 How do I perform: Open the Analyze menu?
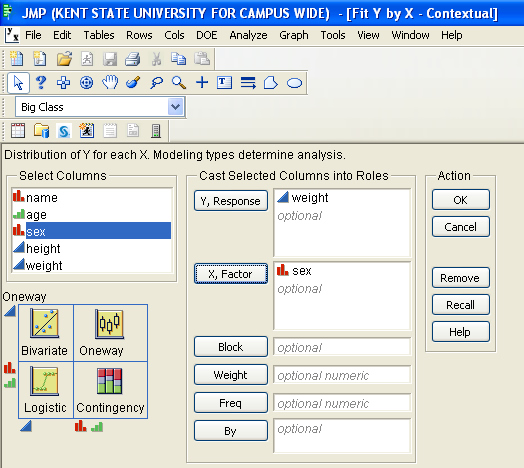coord(248,35)
